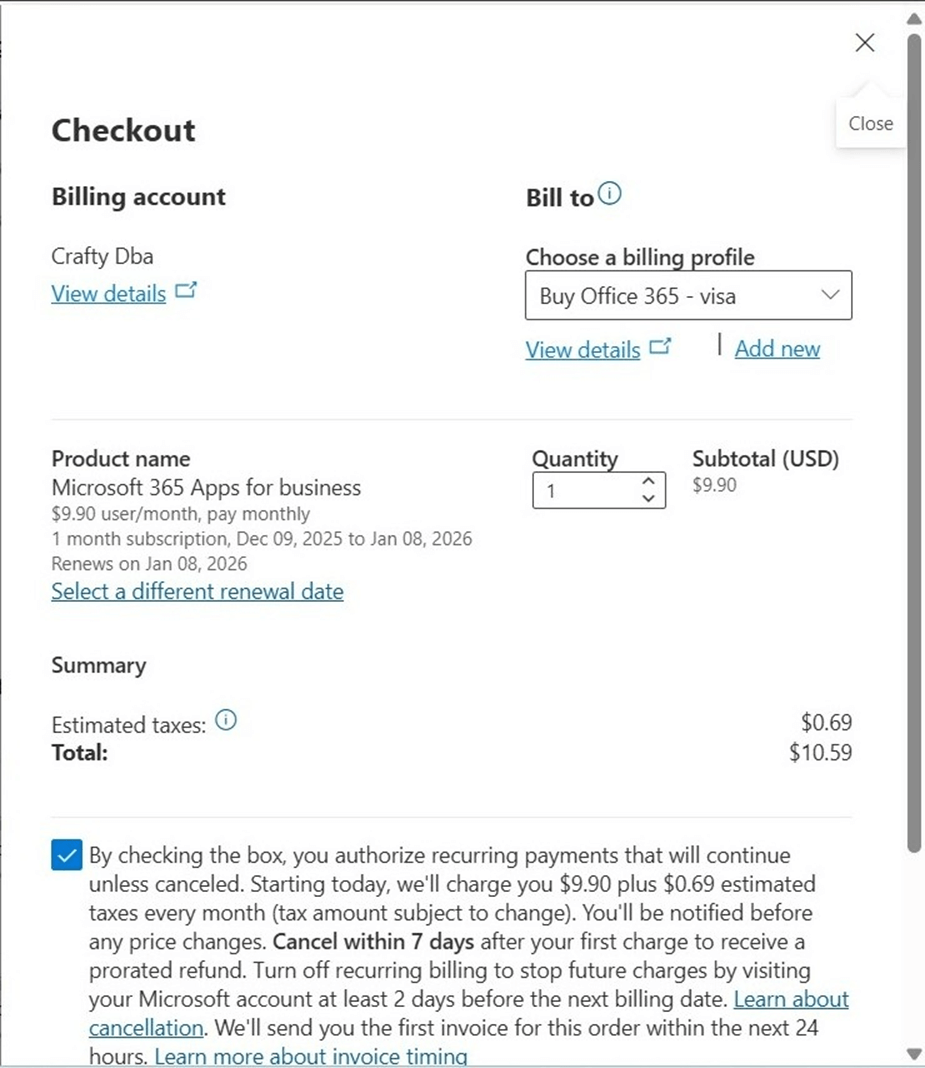The image size is (925, 1068).
Task: Open Learn about cancellation link
Action: click(791, 999)
